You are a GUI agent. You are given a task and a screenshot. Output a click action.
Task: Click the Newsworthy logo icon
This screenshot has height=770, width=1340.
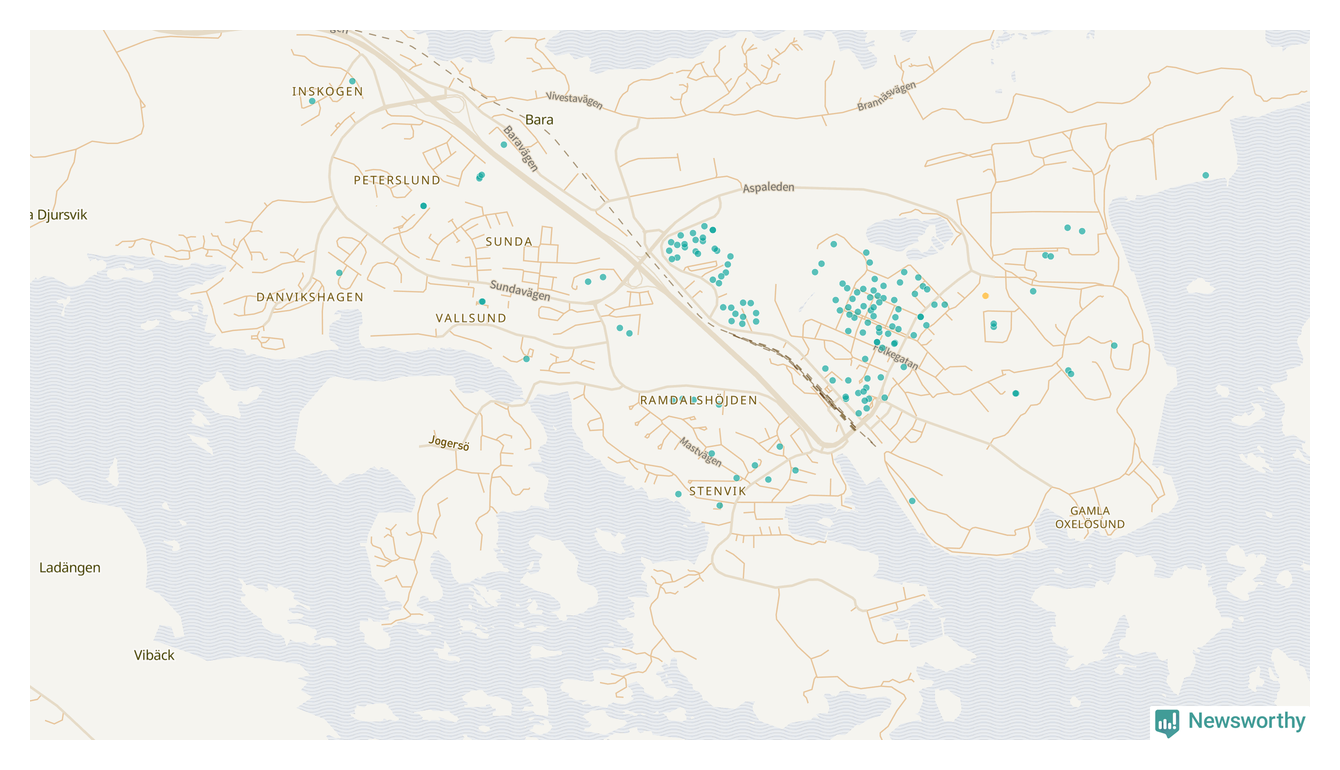tap(1167, 722)
